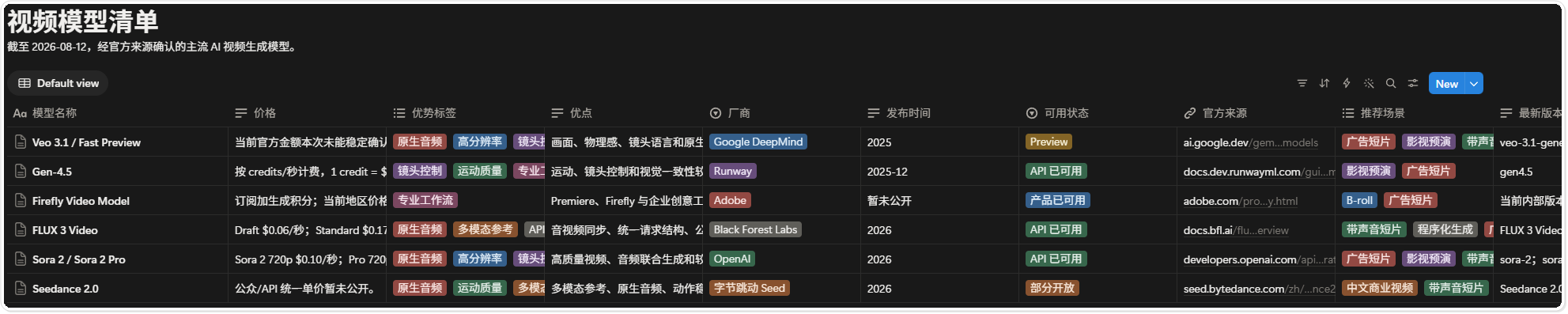Open the 最新版本 column header menu
Screen dimensions: 1568x314
coord(1528,113)
